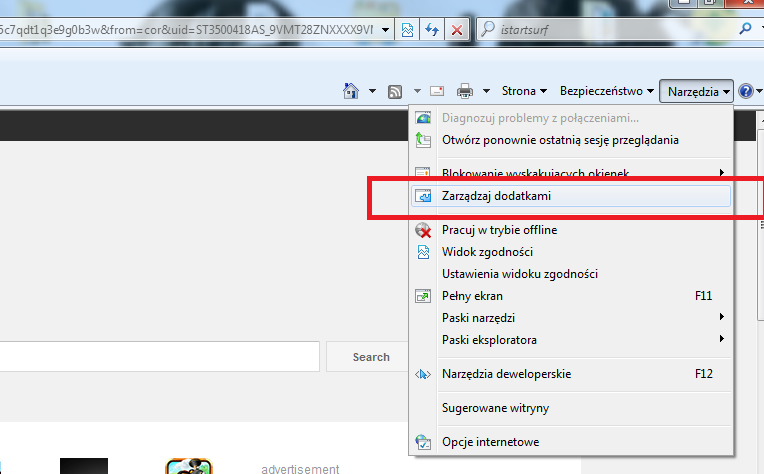Refresh the page using the address bar icon
This screenshot has height=474, width=764.
tap(433, 30)
